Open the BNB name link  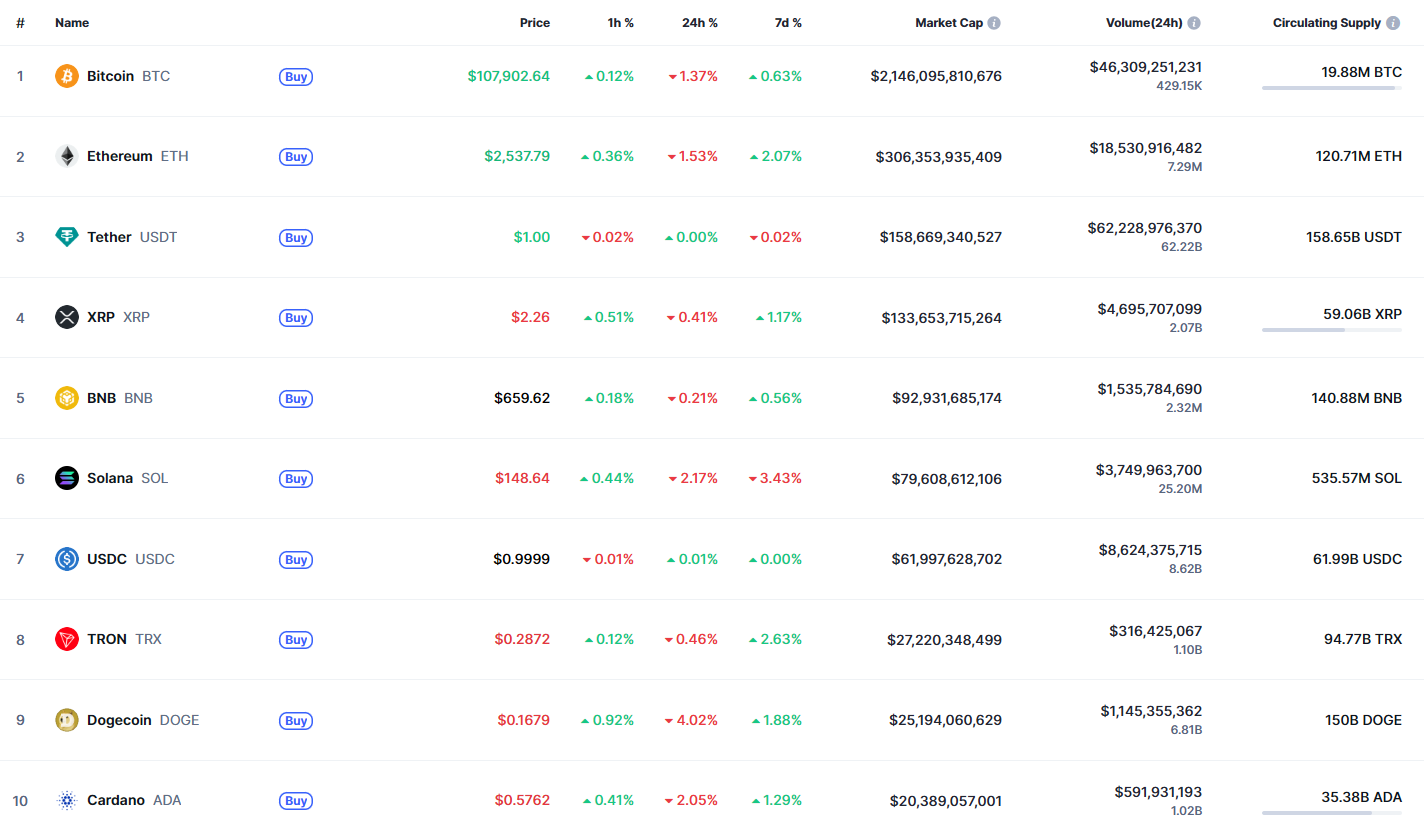click(120, 398)
